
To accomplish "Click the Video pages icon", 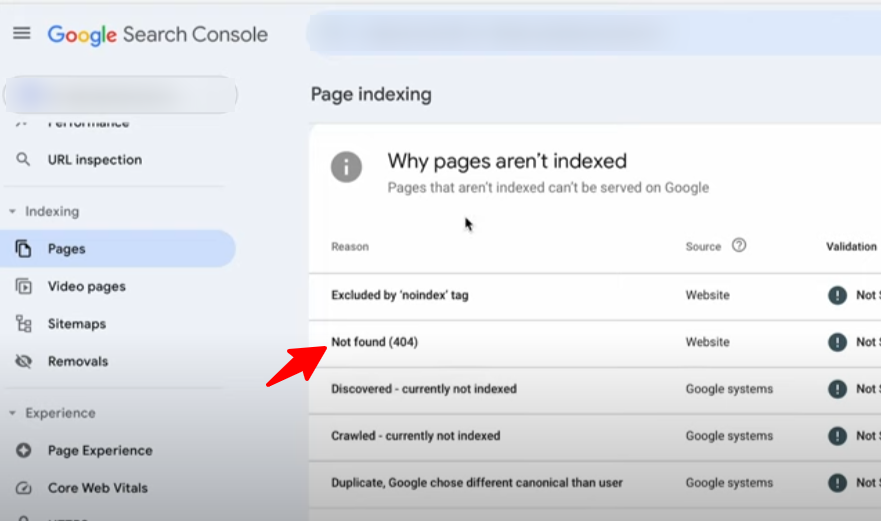I will point(23,286).
